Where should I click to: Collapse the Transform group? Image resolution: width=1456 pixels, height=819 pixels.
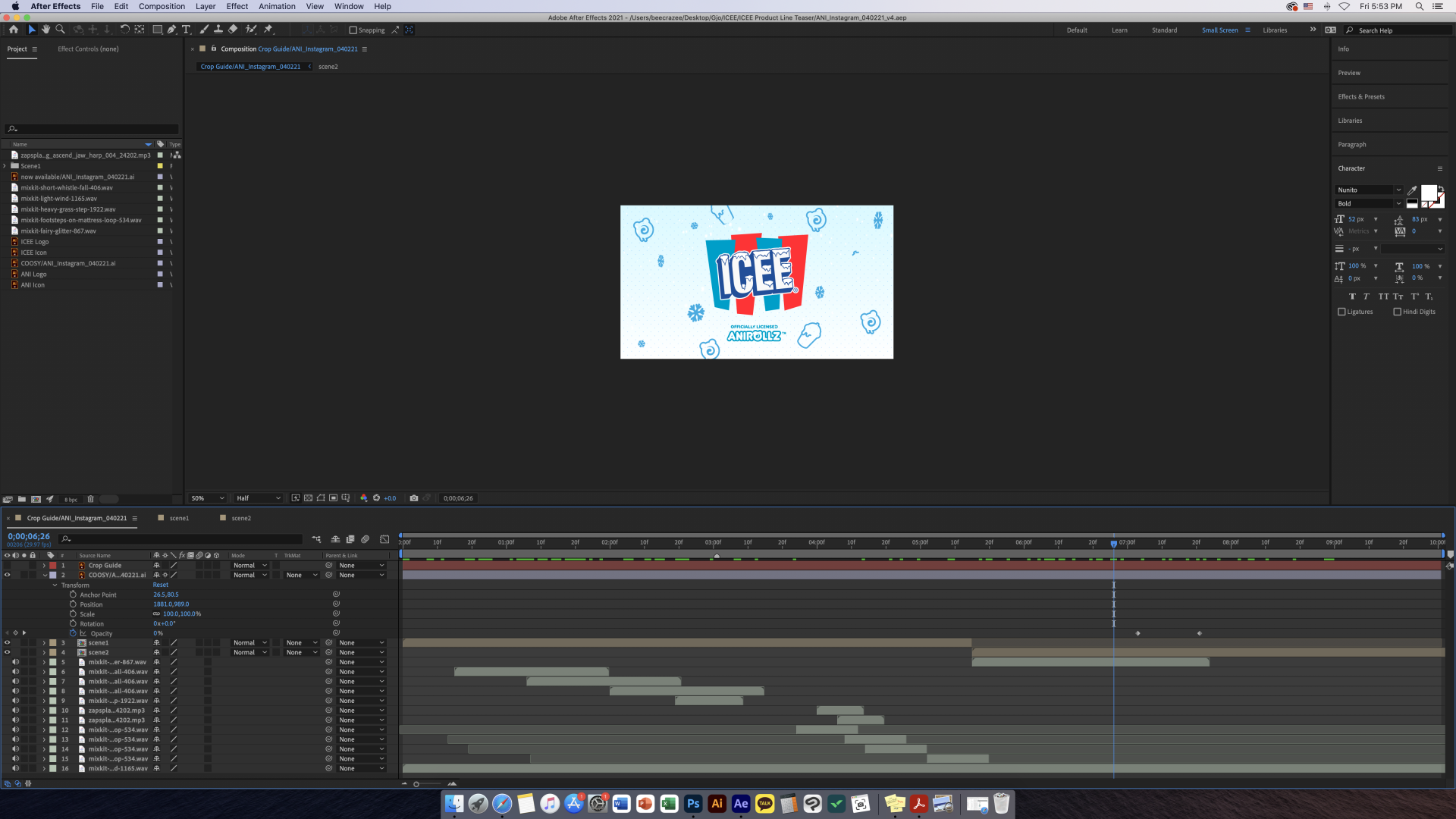[55, 585]
